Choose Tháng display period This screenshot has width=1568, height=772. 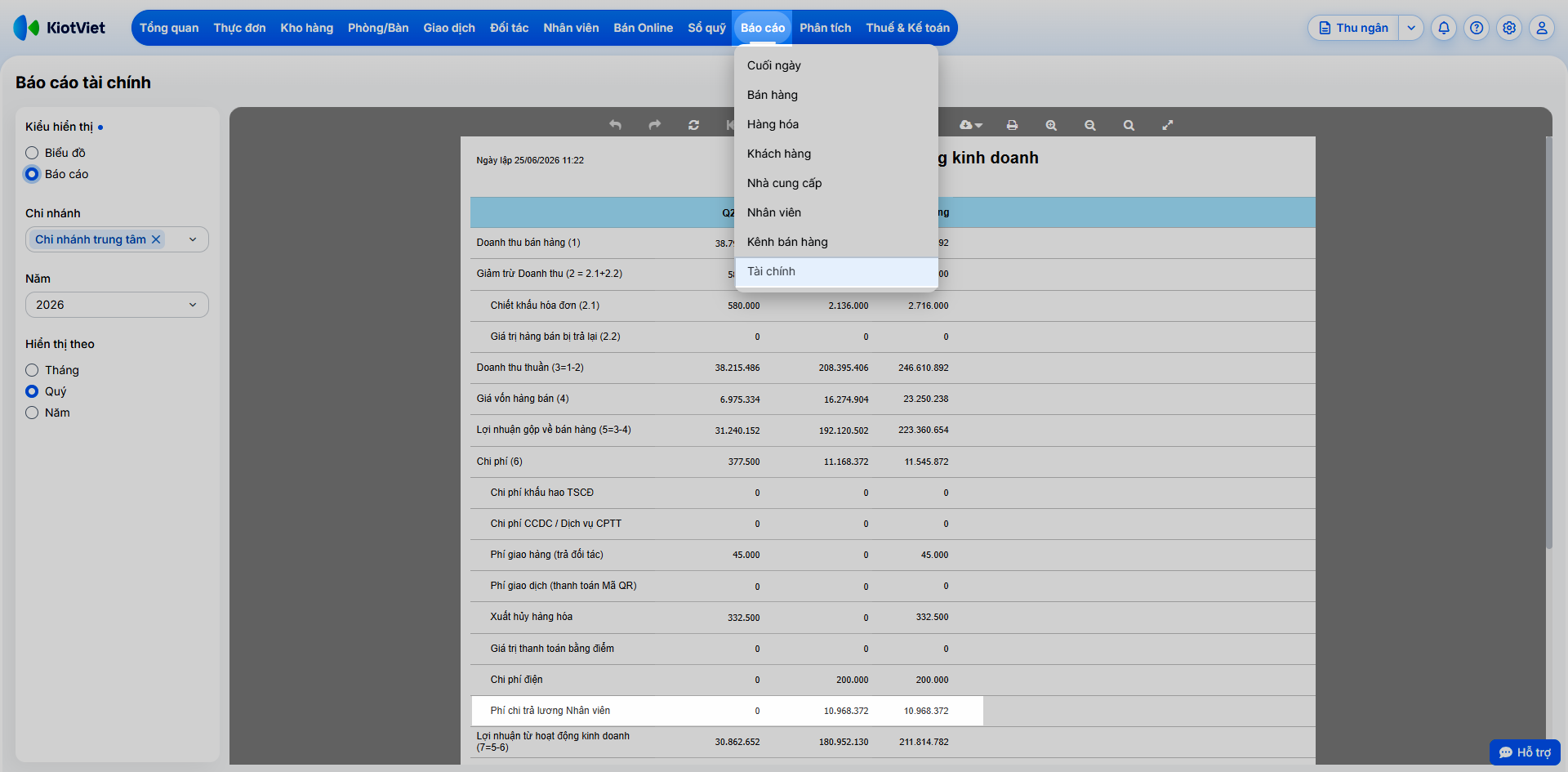[32, 370]
